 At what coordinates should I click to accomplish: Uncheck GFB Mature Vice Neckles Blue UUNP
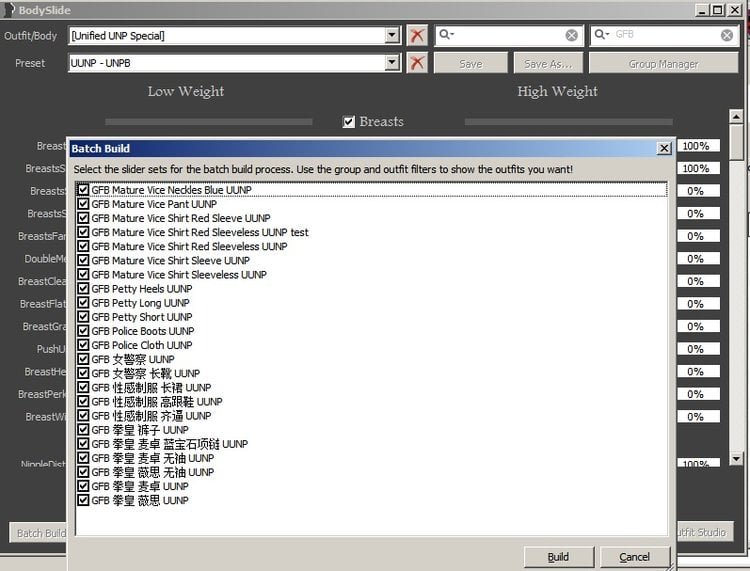(x=83, y=190)
